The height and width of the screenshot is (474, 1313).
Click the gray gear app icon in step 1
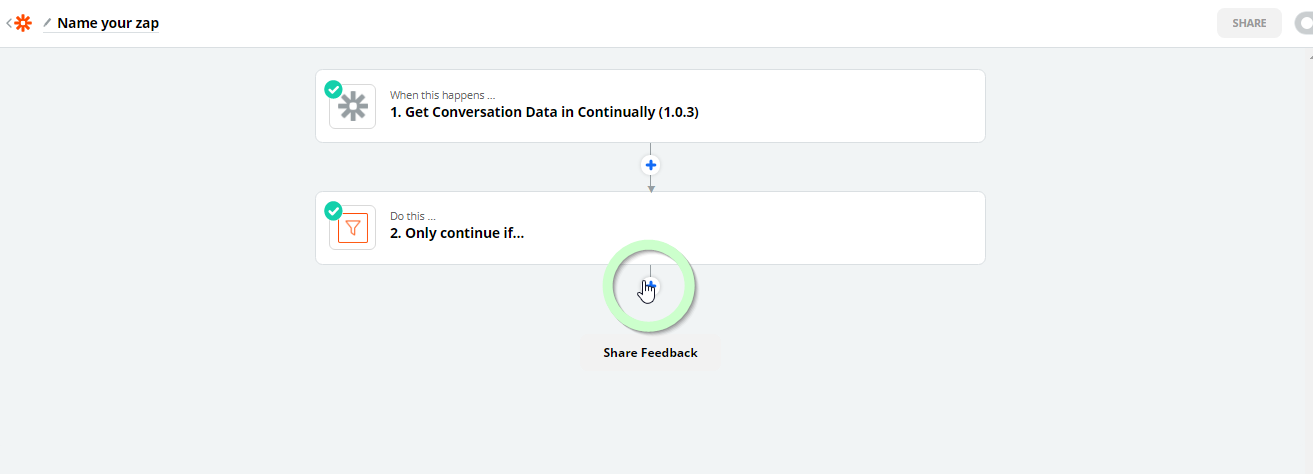pos(352,106)
